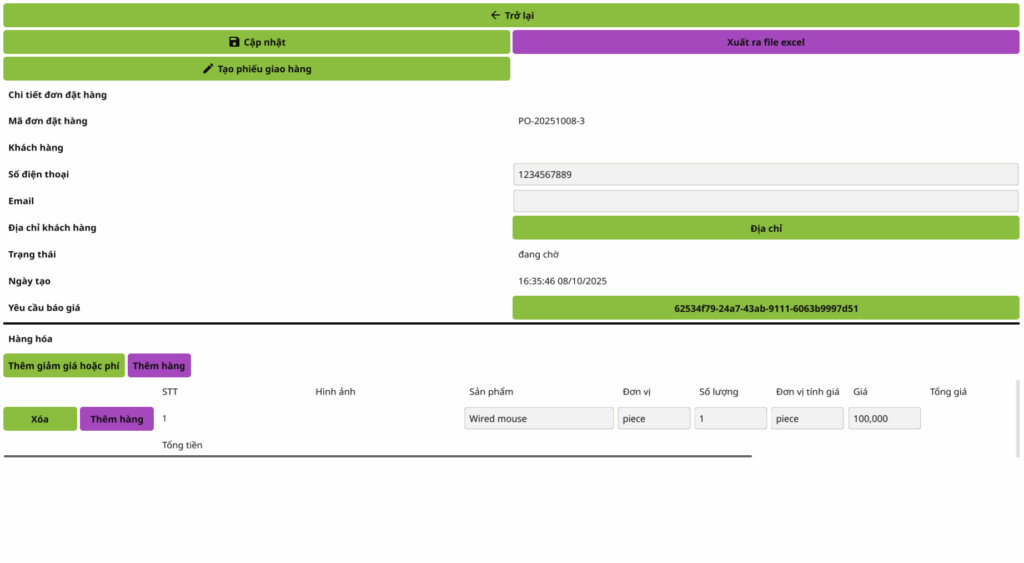Open the Địa chỉ customer address button
This screenshot has width=1024, height=563.
point(765,228)
